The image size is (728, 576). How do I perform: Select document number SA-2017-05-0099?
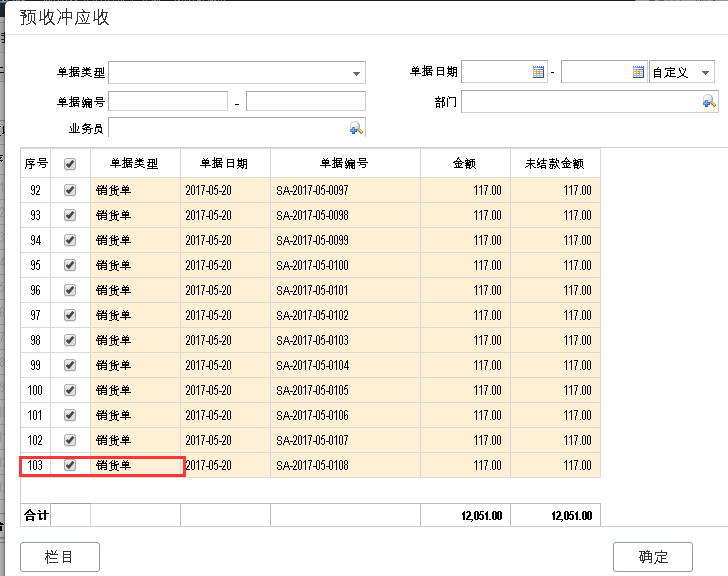point(312,240)
